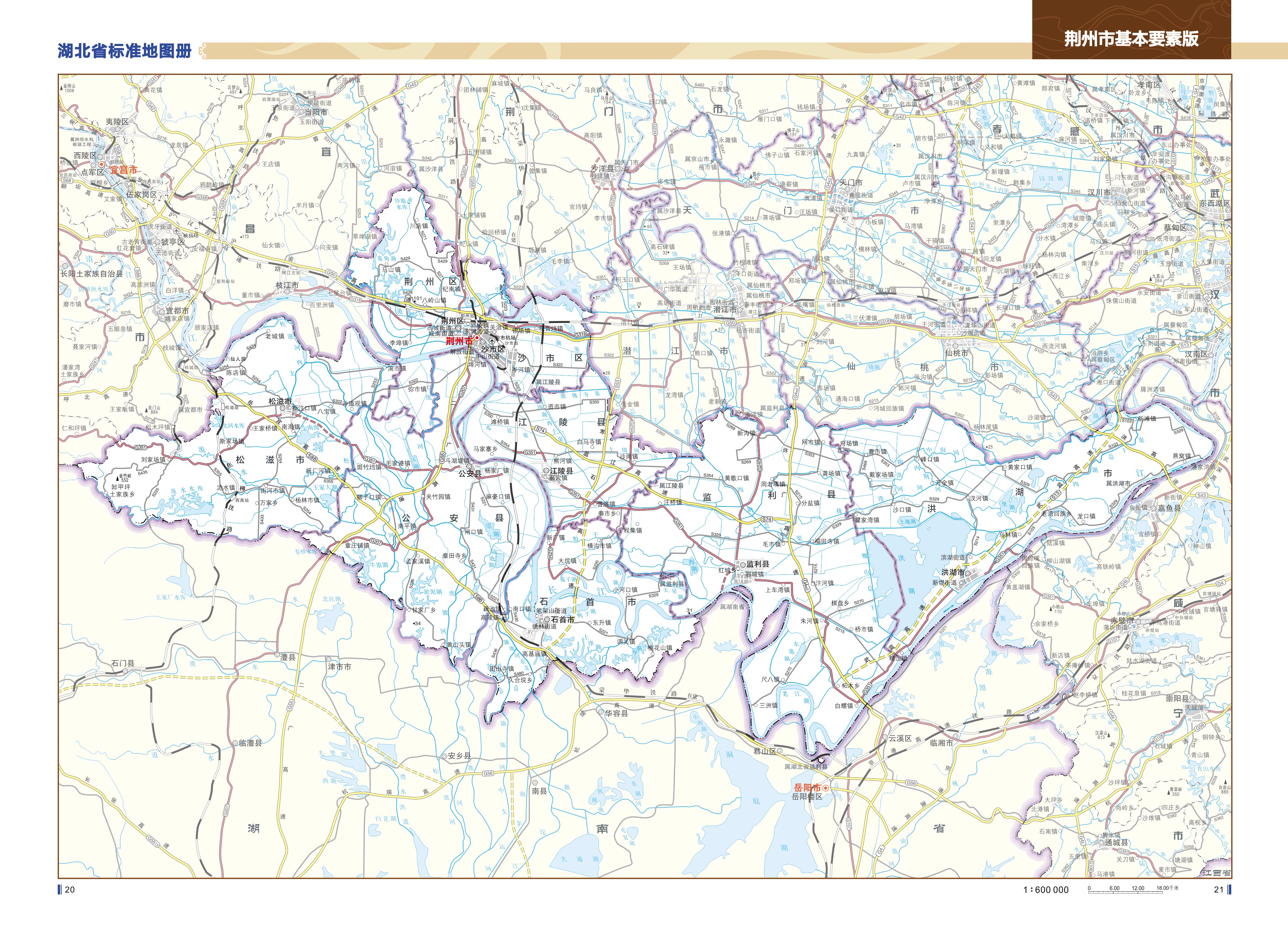The image size is (1288, 928).
Task: Click the red Jingzhou city marker (荆州市)
Action: tap(477, 338)
